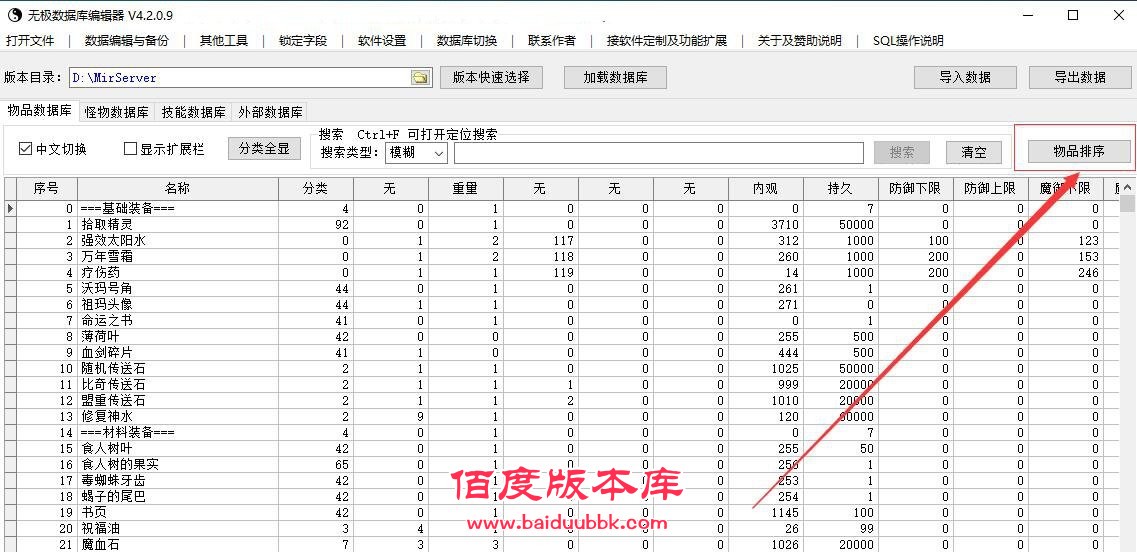Click the 分类全显 button
The image size is (1137, 552).
(x=264, y=148)
